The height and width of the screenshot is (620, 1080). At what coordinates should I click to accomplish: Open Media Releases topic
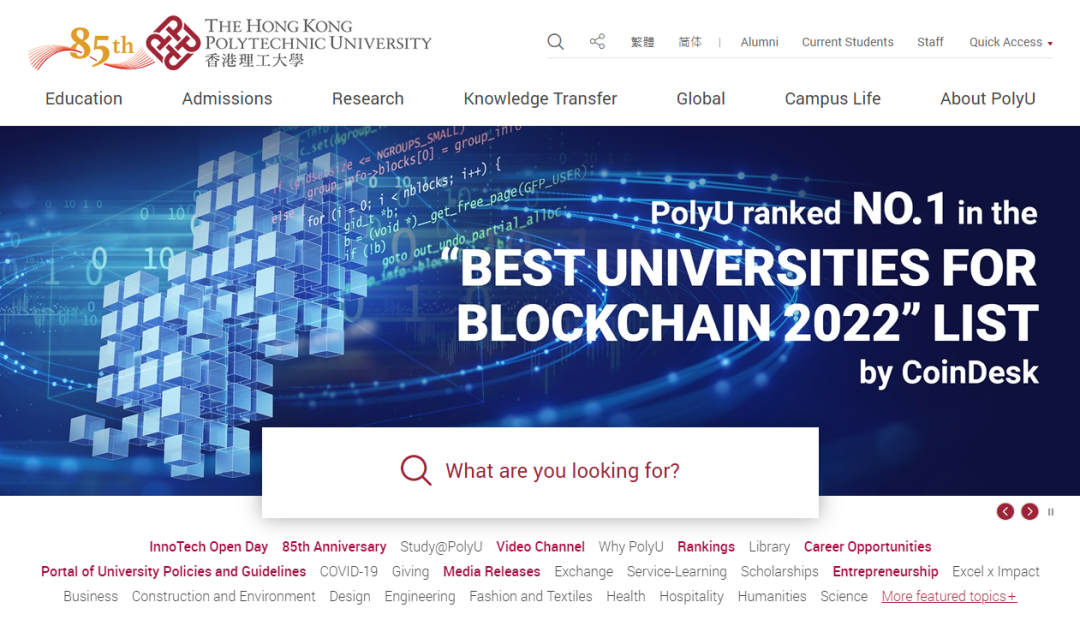(491, 572)
